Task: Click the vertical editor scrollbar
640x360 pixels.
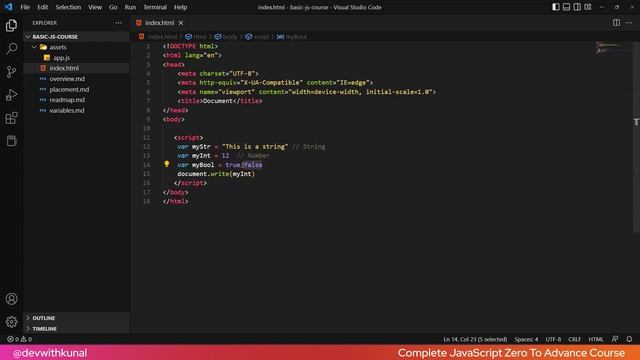Action: click(636, 137)
